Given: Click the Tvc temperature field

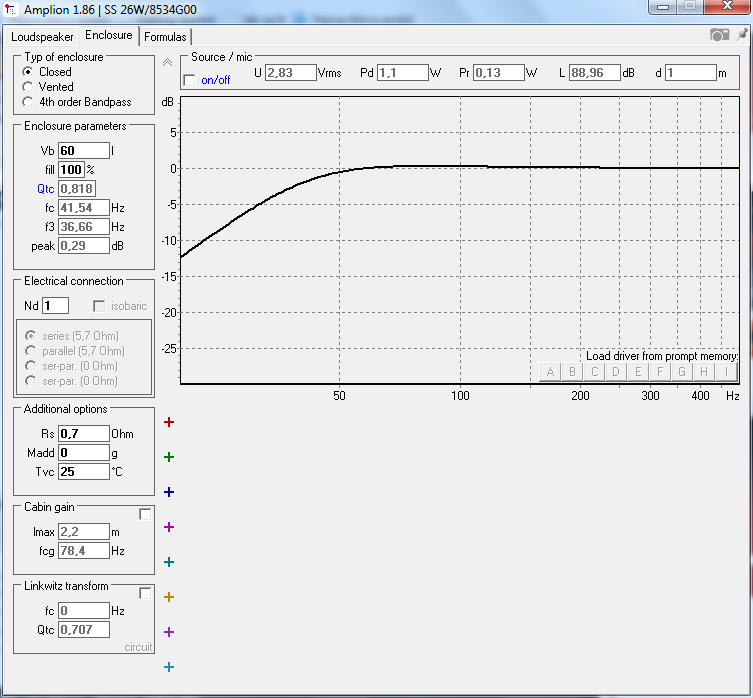Looking at the screenshot, I should click(84, 472).
